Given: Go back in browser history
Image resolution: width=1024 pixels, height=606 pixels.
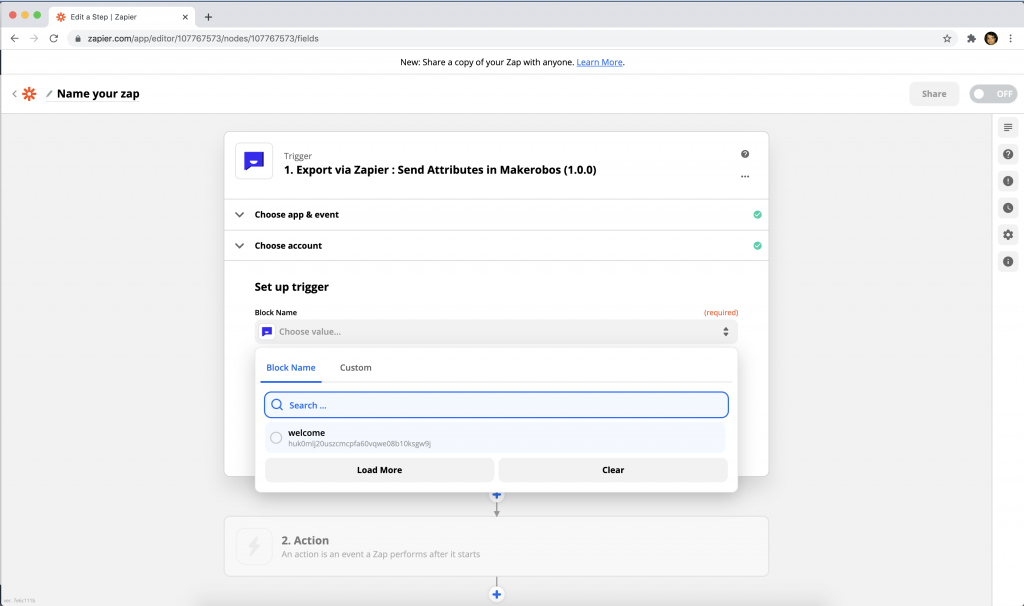Looking at the screenshot, I should (14, 39).
